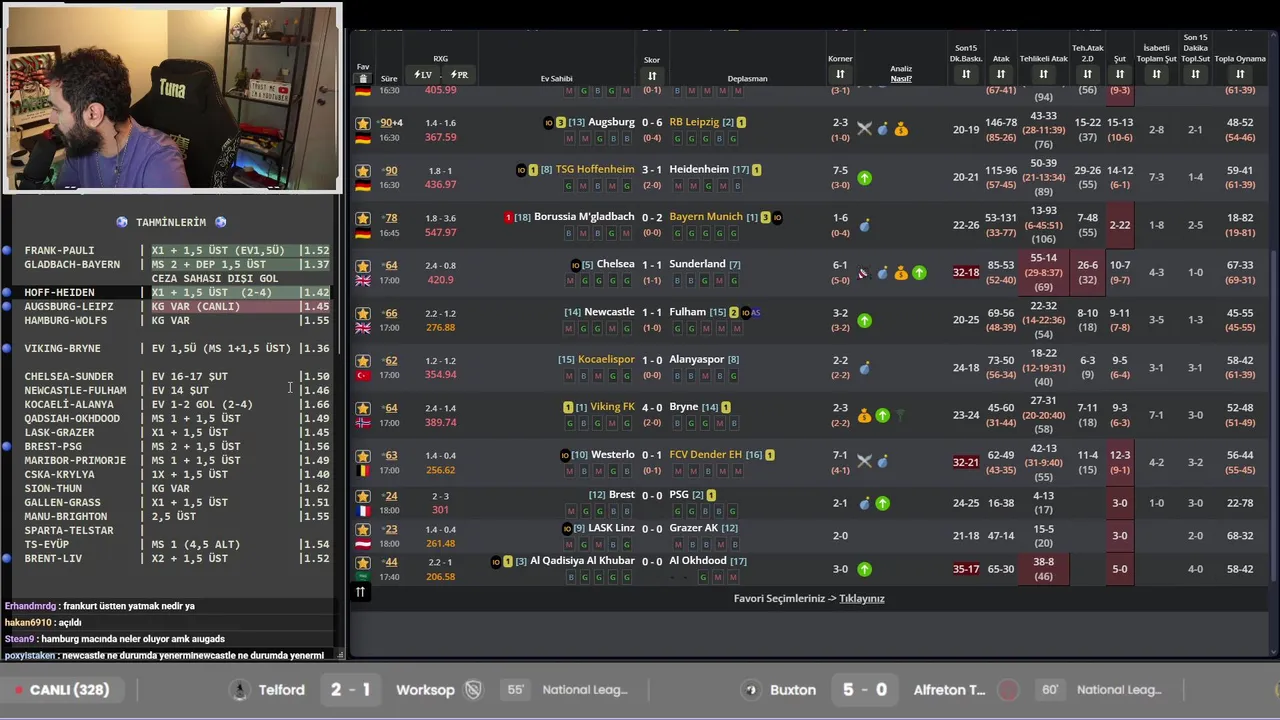1280x720 pixels.
Task: Click whistle icon in Chelsea row
Action: coord(863,273)
